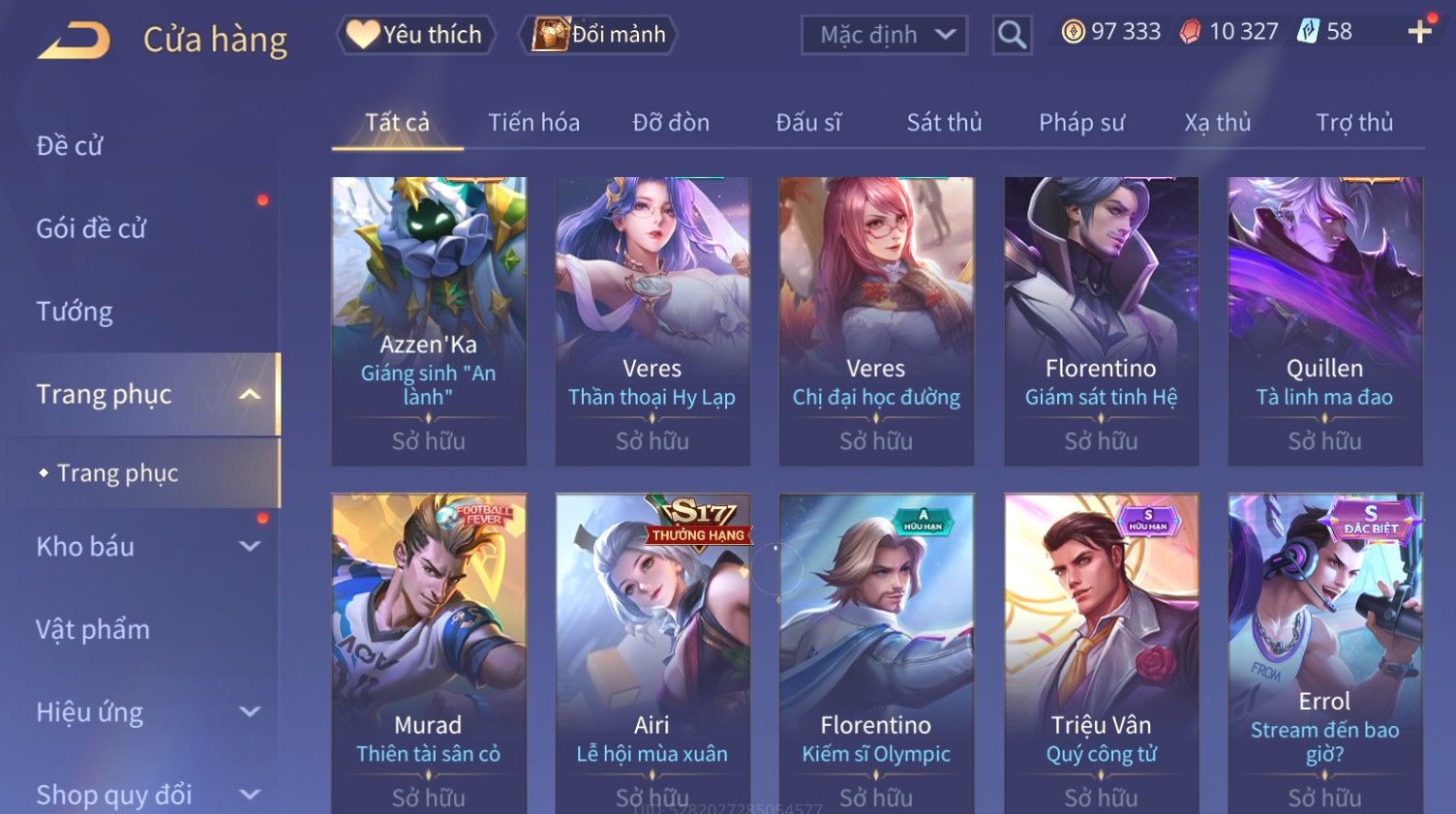Open Quillen Tà linh ma đao skin card
This screenshot has height=814, width=1456.
pos(1325,321)
